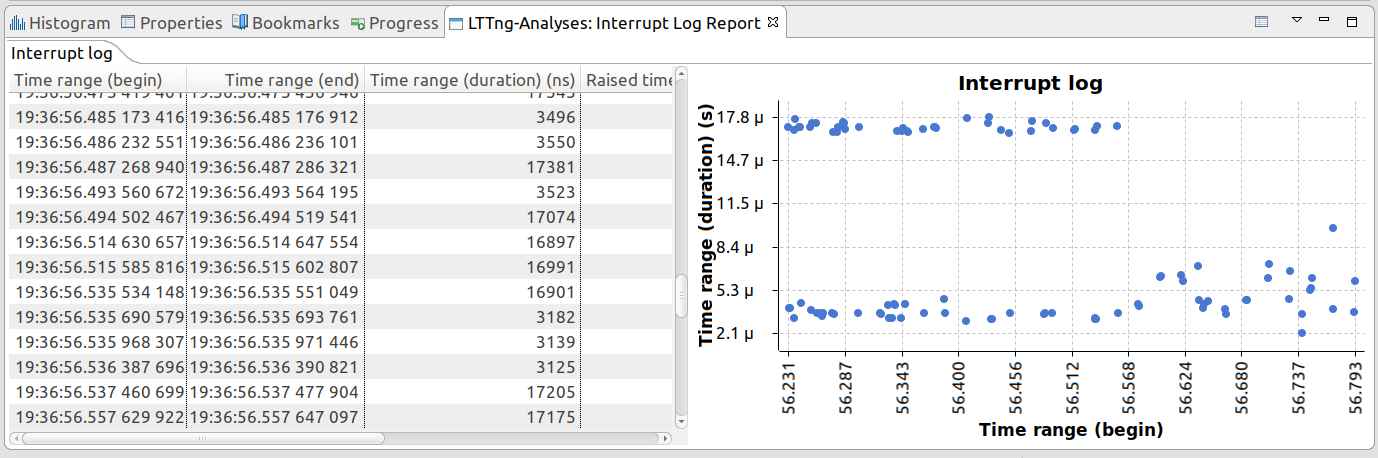Minimize the report view panel
This screenshot has width=1378, height=458.
pyautogui.click(x=1324, y=20)
